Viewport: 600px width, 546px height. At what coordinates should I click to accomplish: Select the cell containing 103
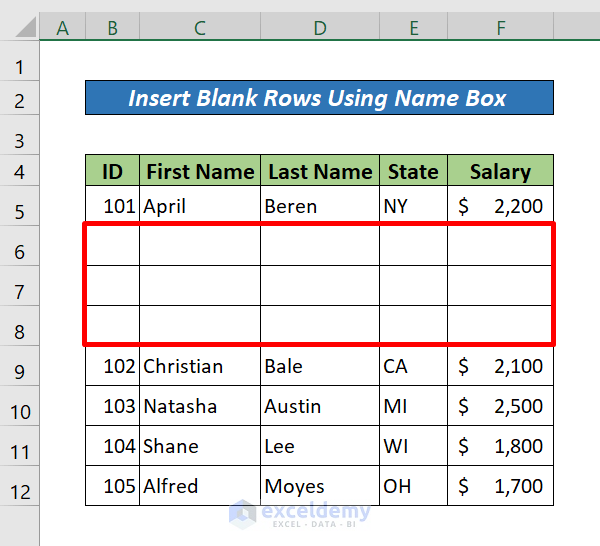[112, 406]
